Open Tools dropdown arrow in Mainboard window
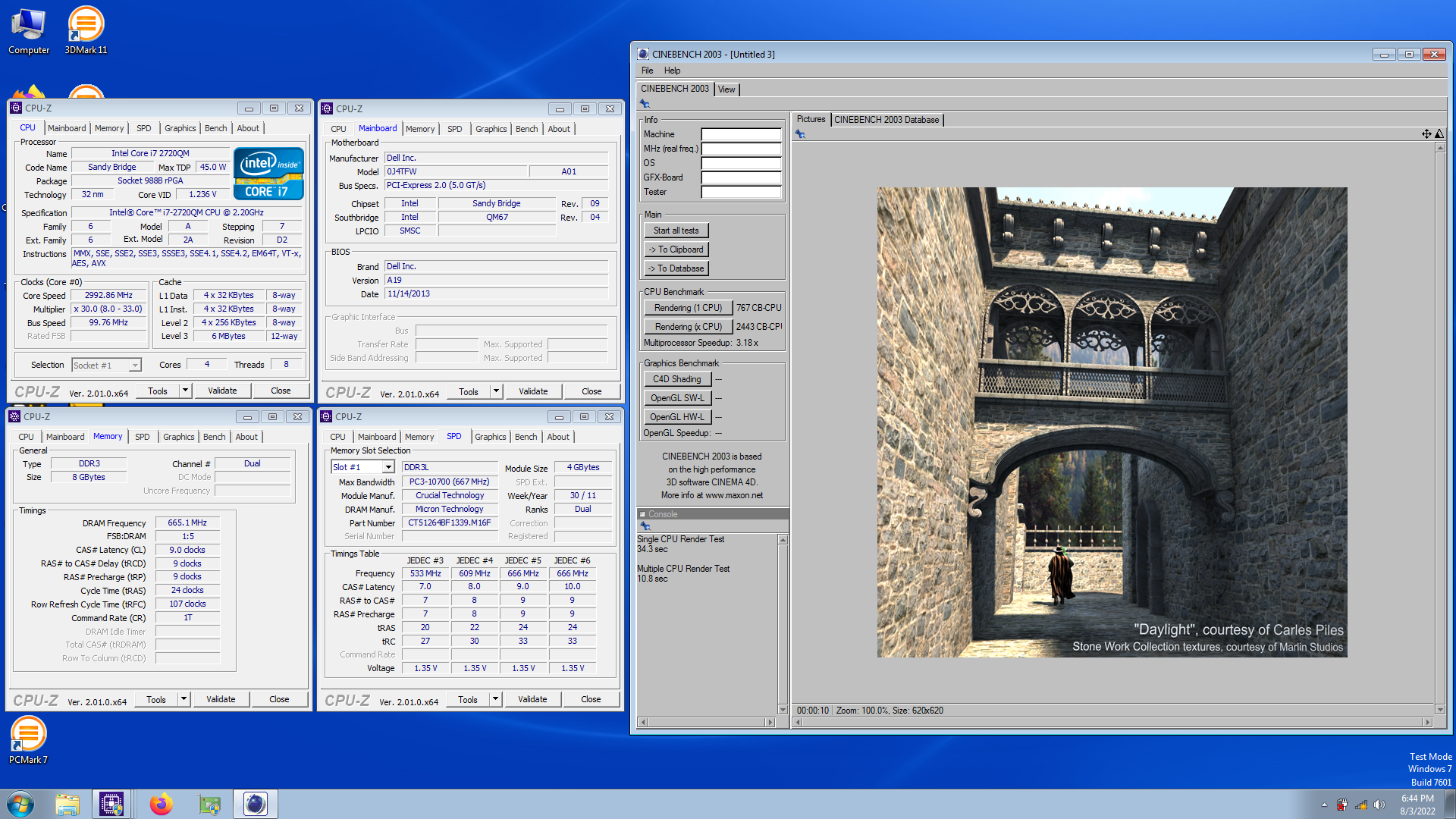This screenshot has height=819, width=1456. click(x=496, y=391)
